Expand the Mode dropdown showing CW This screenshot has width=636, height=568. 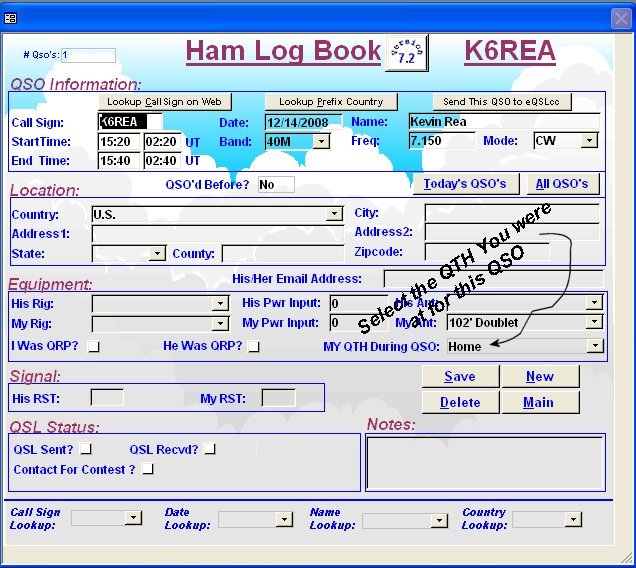[x=589, y=142]
